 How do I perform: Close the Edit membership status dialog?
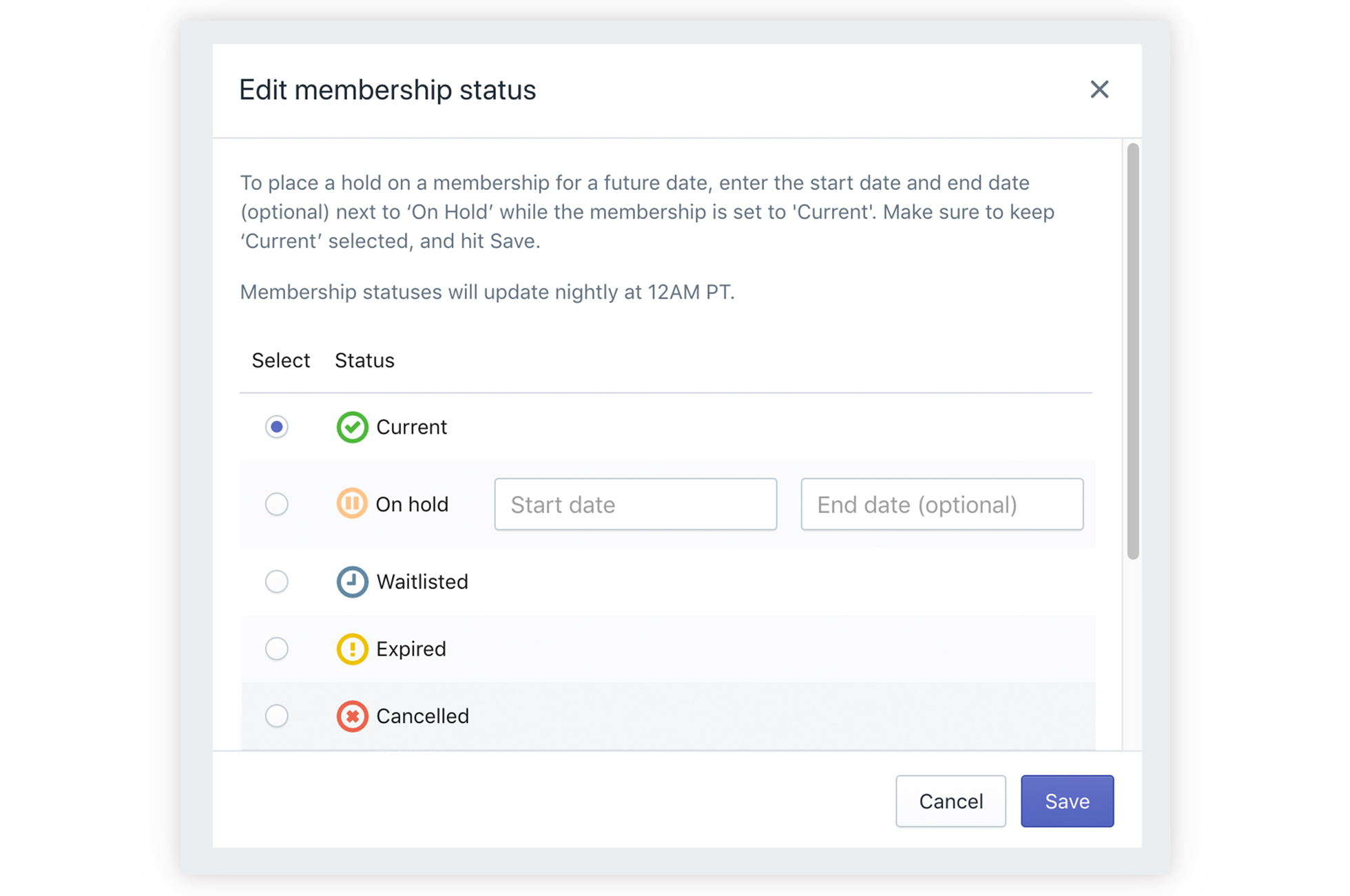click(x=1099, y=90)
